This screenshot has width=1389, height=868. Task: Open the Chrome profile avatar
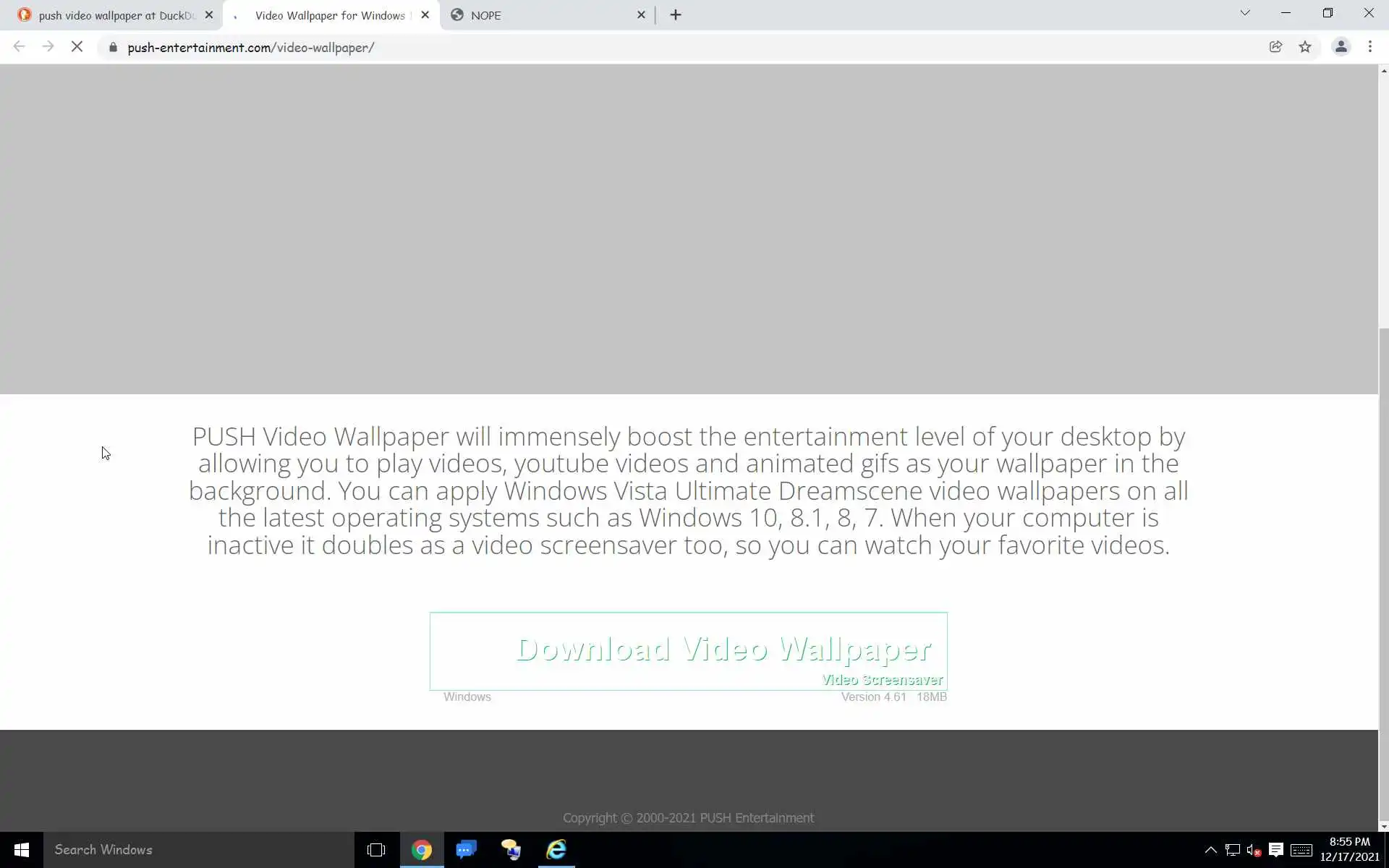point(1341,47)
